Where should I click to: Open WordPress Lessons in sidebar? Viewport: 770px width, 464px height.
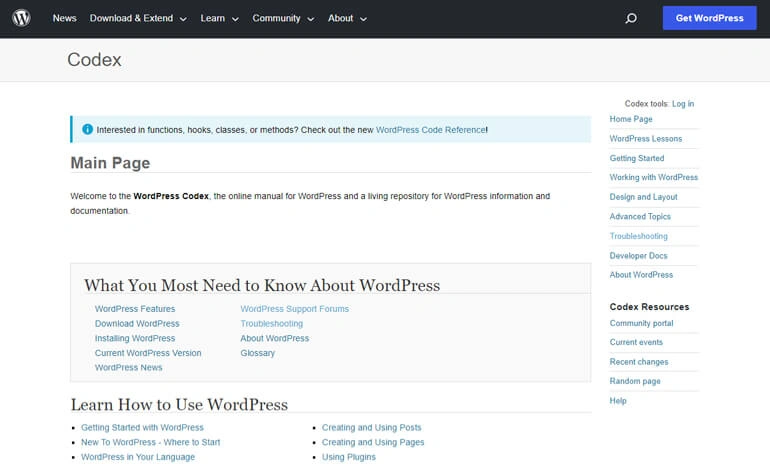tap(645, 138)
